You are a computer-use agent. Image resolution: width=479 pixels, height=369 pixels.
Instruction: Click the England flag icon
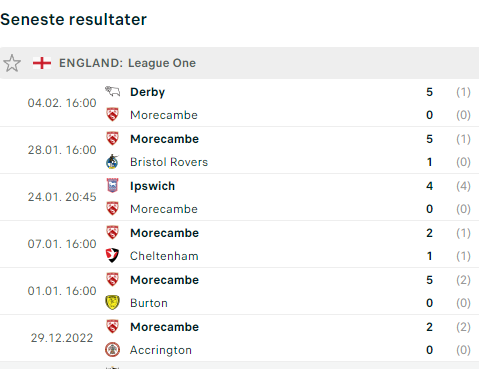[42, 63]
